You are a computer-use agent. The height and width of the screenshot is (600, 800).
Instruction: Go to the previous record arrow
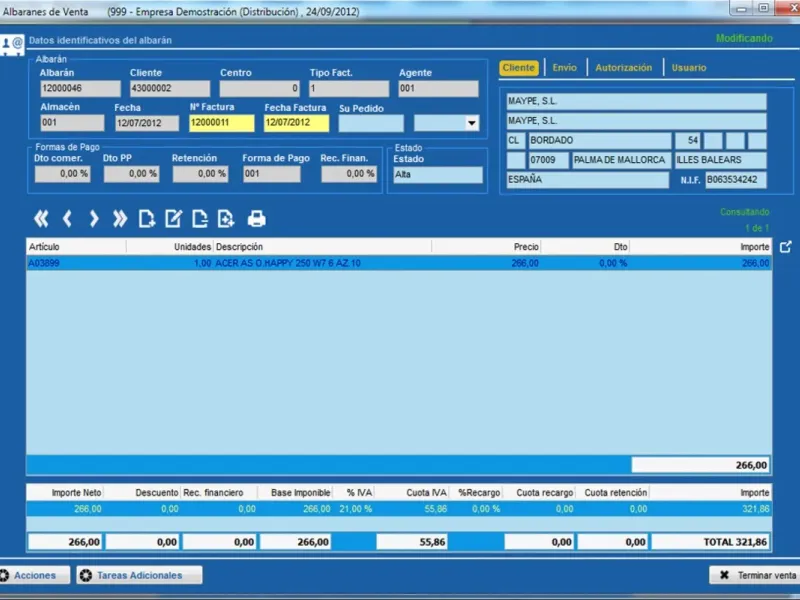pyautogui.click(x=67, y=219)
